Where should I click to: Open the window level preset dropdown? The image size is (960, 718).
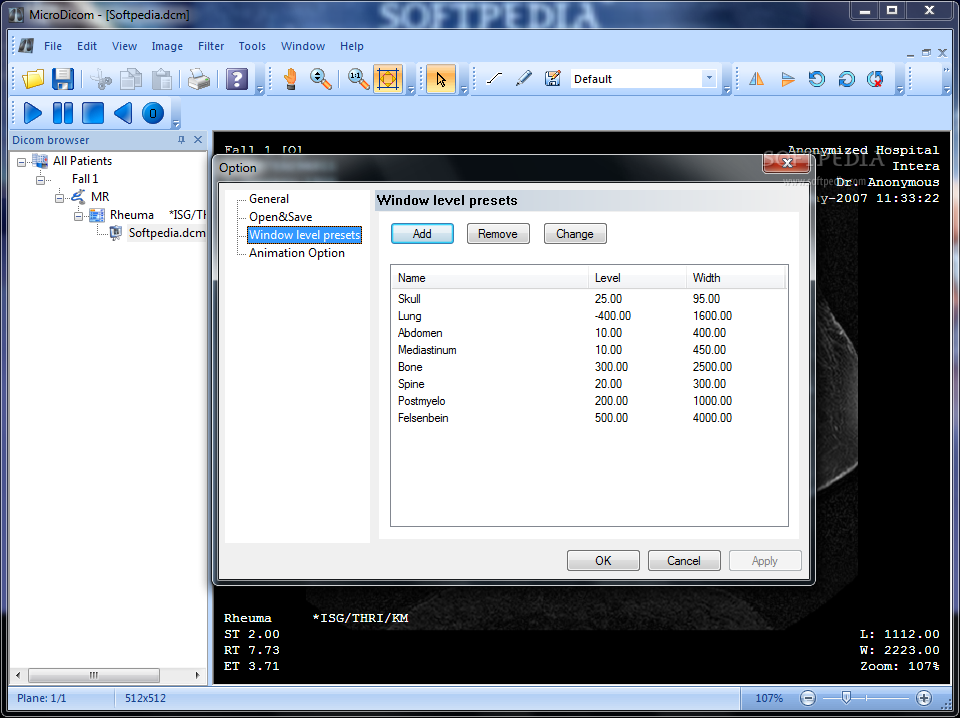pyautogui.click(x=709, y=78)
